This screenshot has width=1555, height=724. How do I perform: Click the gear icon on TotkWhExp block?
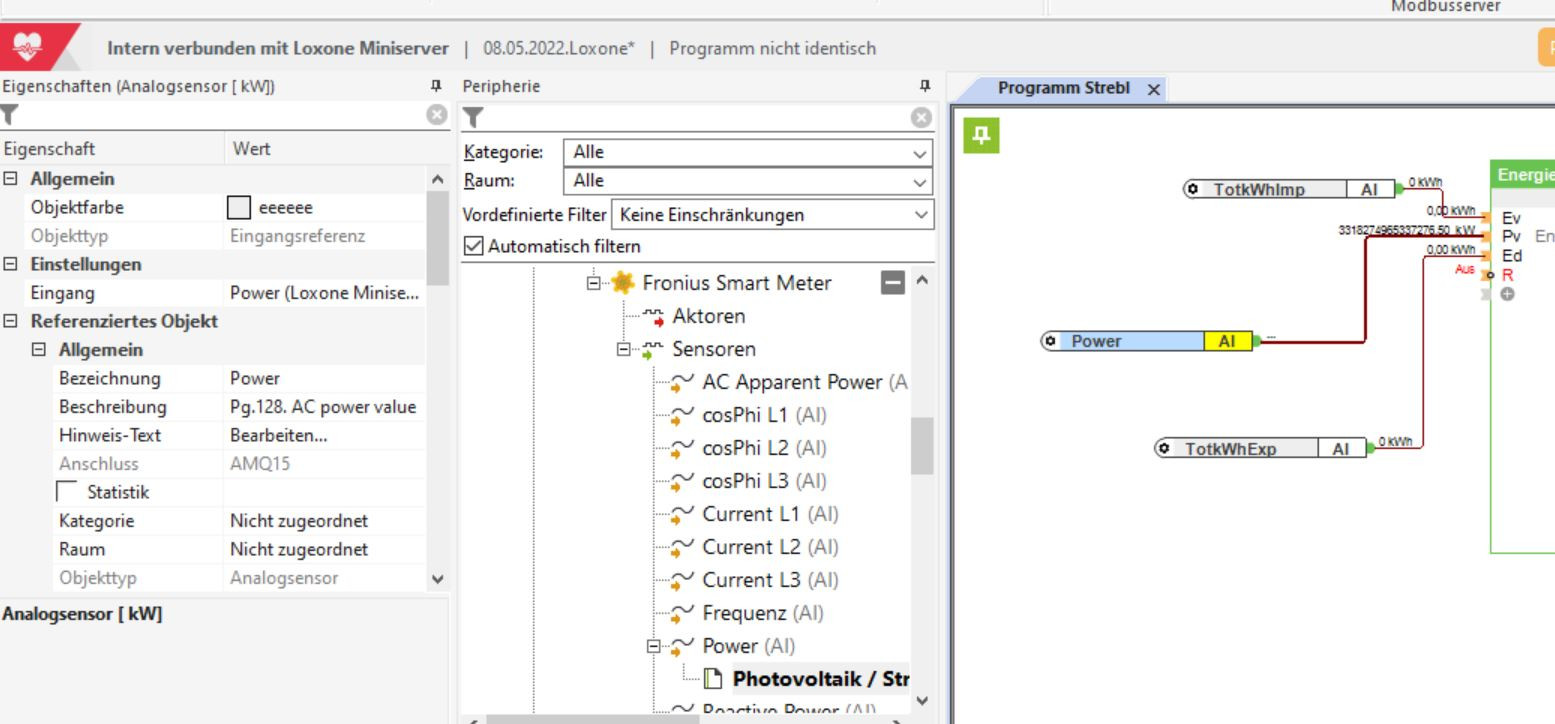[x=1164, y=449]
